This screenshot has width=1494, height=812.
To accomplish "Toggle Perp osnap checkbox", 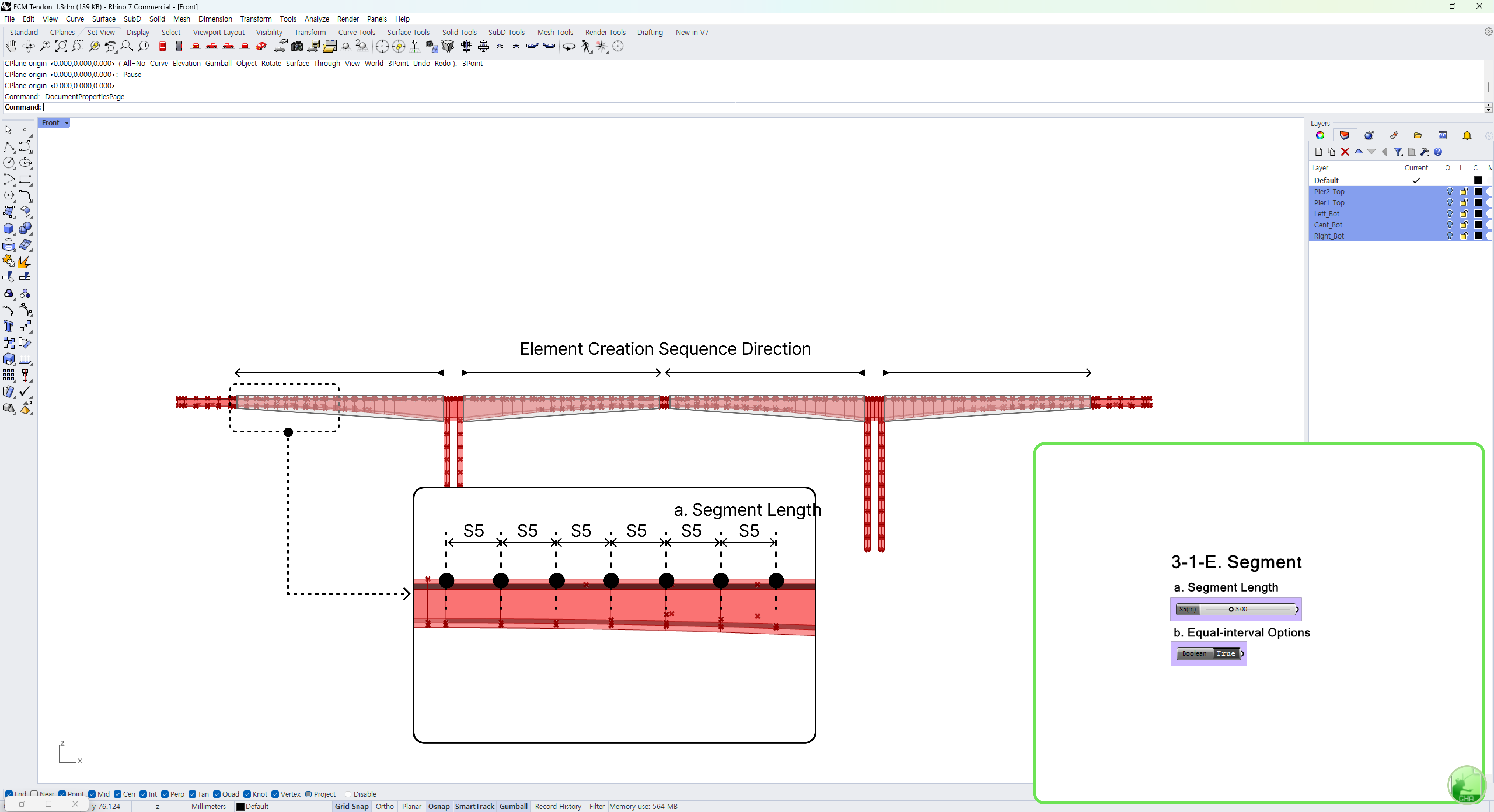I will (165, 794).
